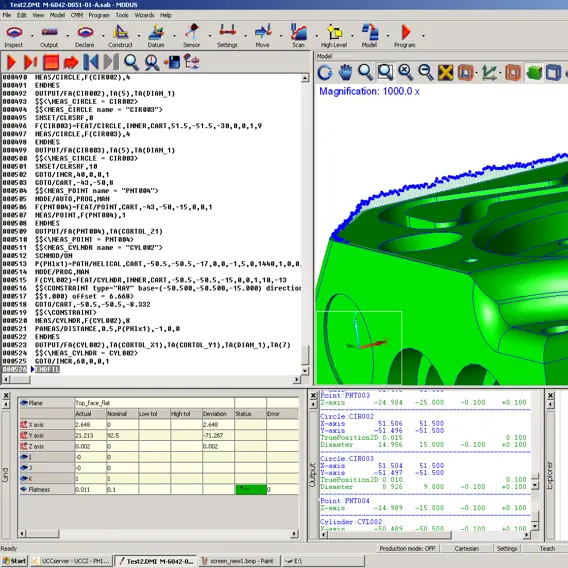The width and height of the screenshot is (568, 568).
Task: Open dropdown arrow next to Scan
Action: coord(316,36)
